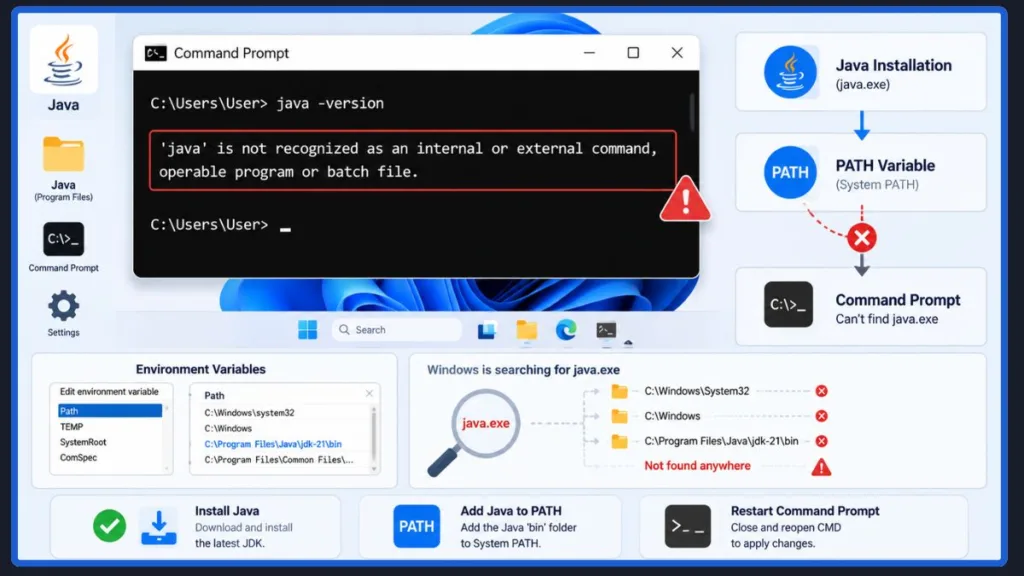
Task: Click the Edit environment variable title
Action: coord(109,392)
